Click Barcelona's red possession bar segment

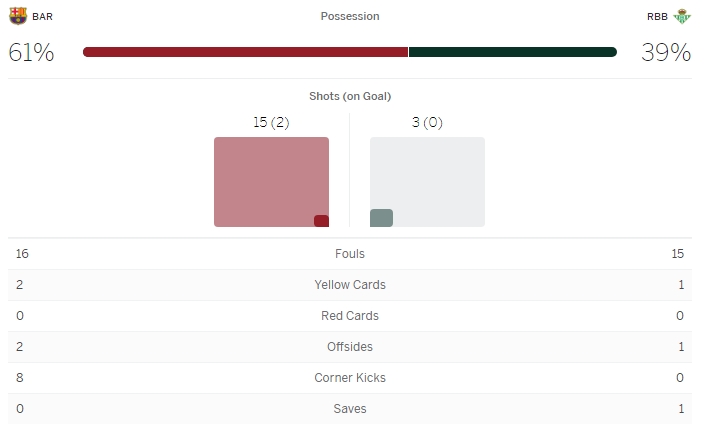point(245,52)
